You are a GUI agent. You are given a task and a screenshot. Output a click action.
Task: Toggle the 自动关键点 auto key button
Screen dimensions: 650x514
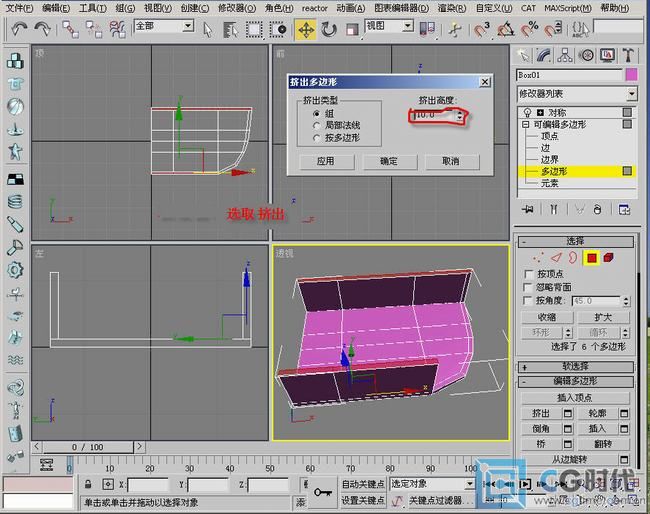363,484
